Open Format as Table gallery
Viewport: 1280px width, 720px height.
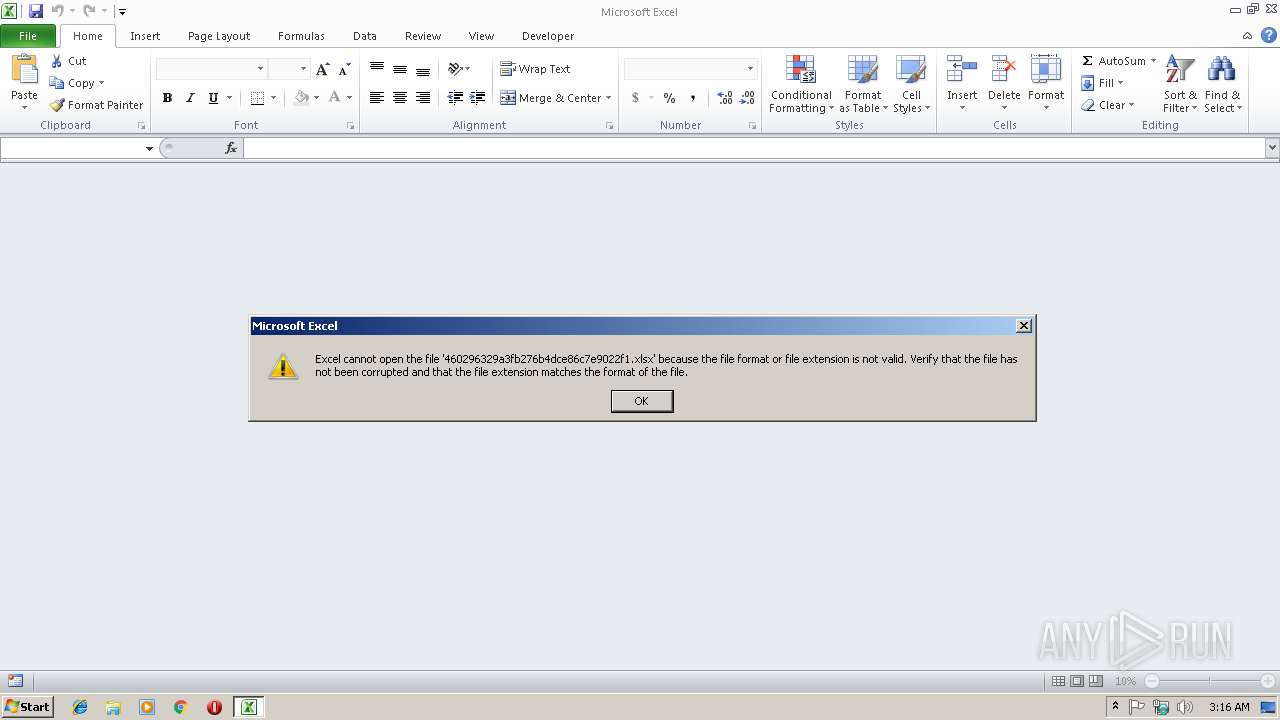(863, 84)
